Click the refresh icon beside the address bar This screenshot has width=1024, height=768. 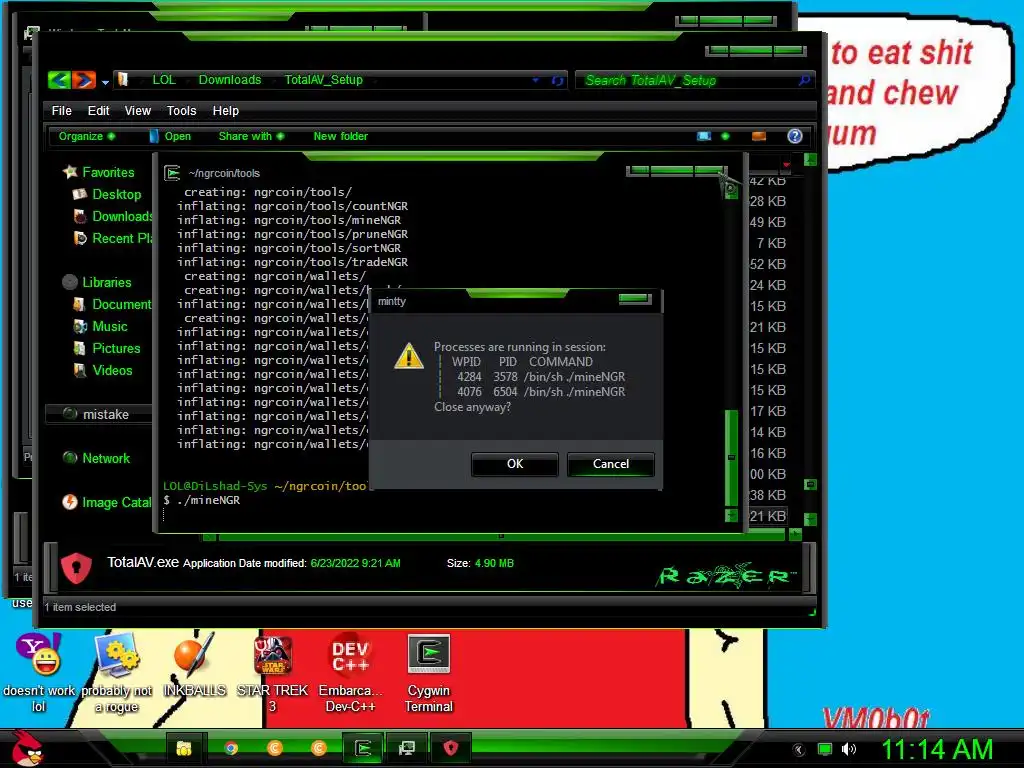(558, 80)
